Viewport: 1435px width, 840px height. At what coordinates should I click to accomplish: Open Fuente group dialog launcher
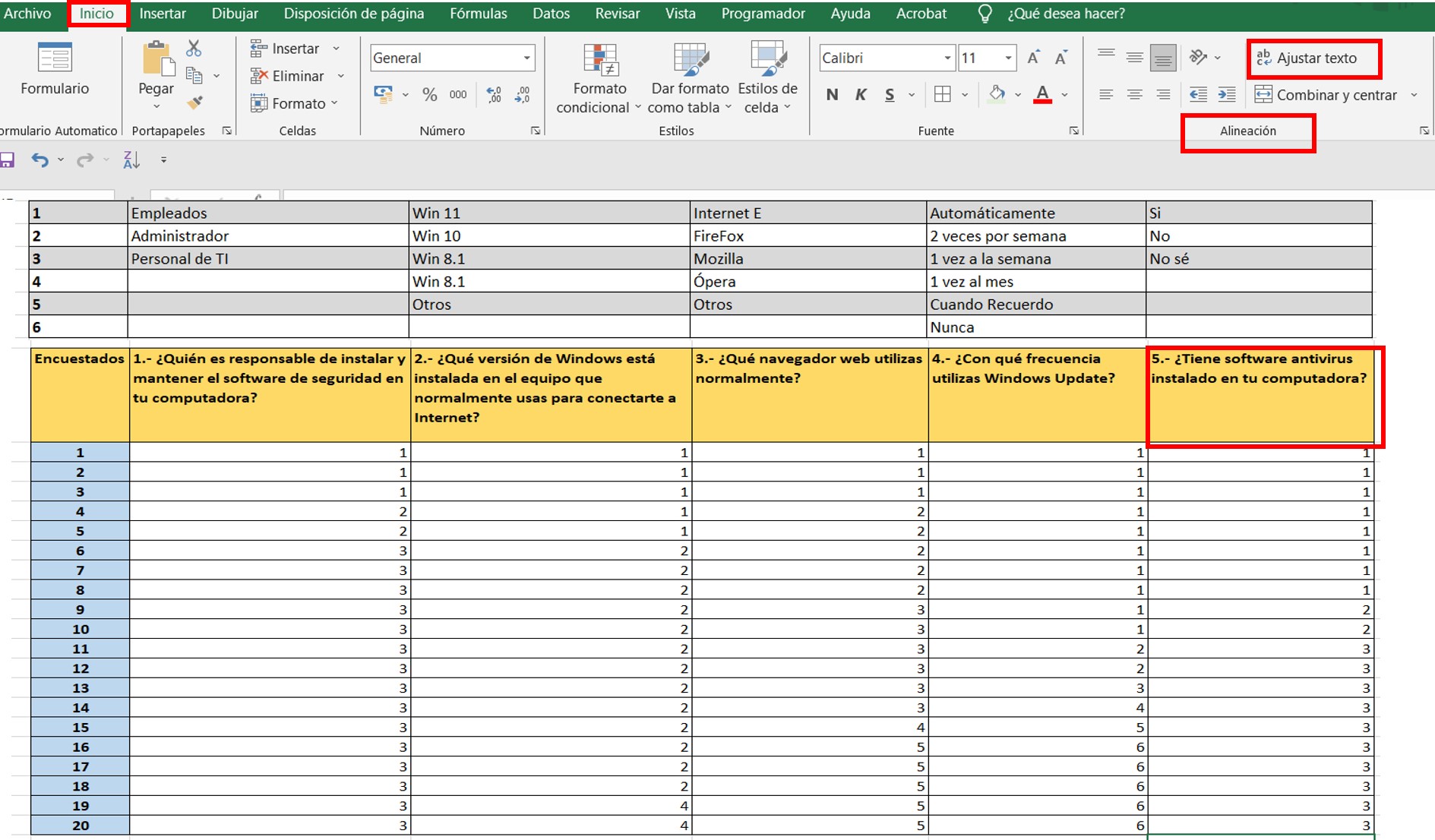(x=1073, y=131)
